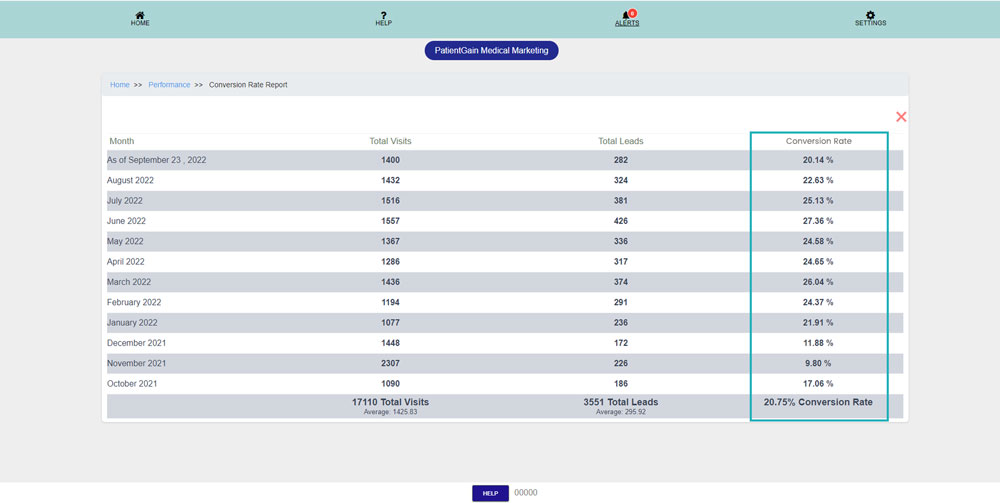This screenshot has height=503, width=1000.
Task: Click the 324 leads value for August
Action: (621, 180)
